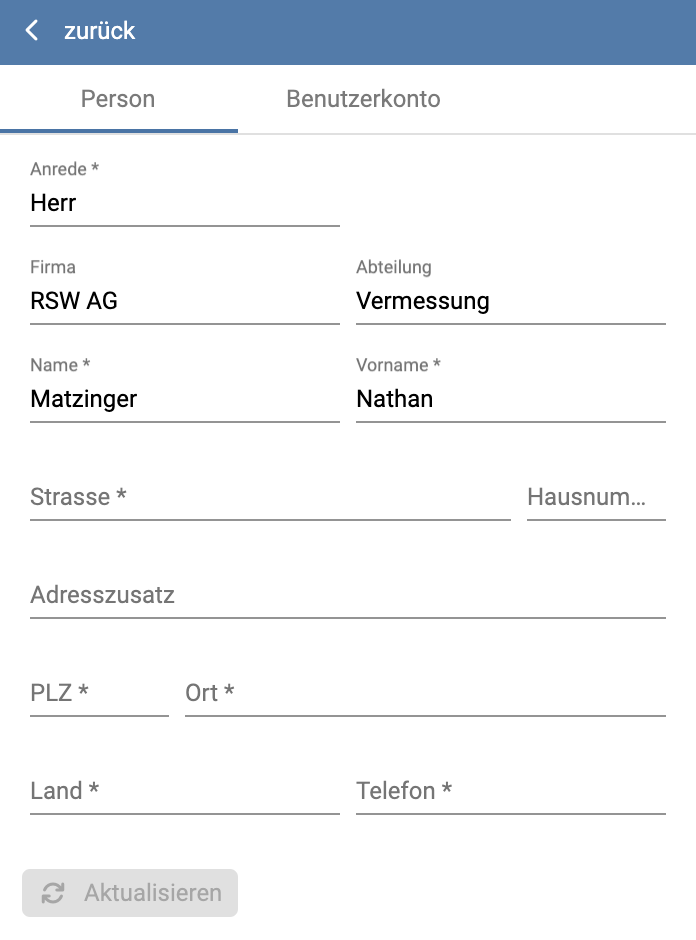
Task: Edit the Abteilung field
Action: coord(510,301)
